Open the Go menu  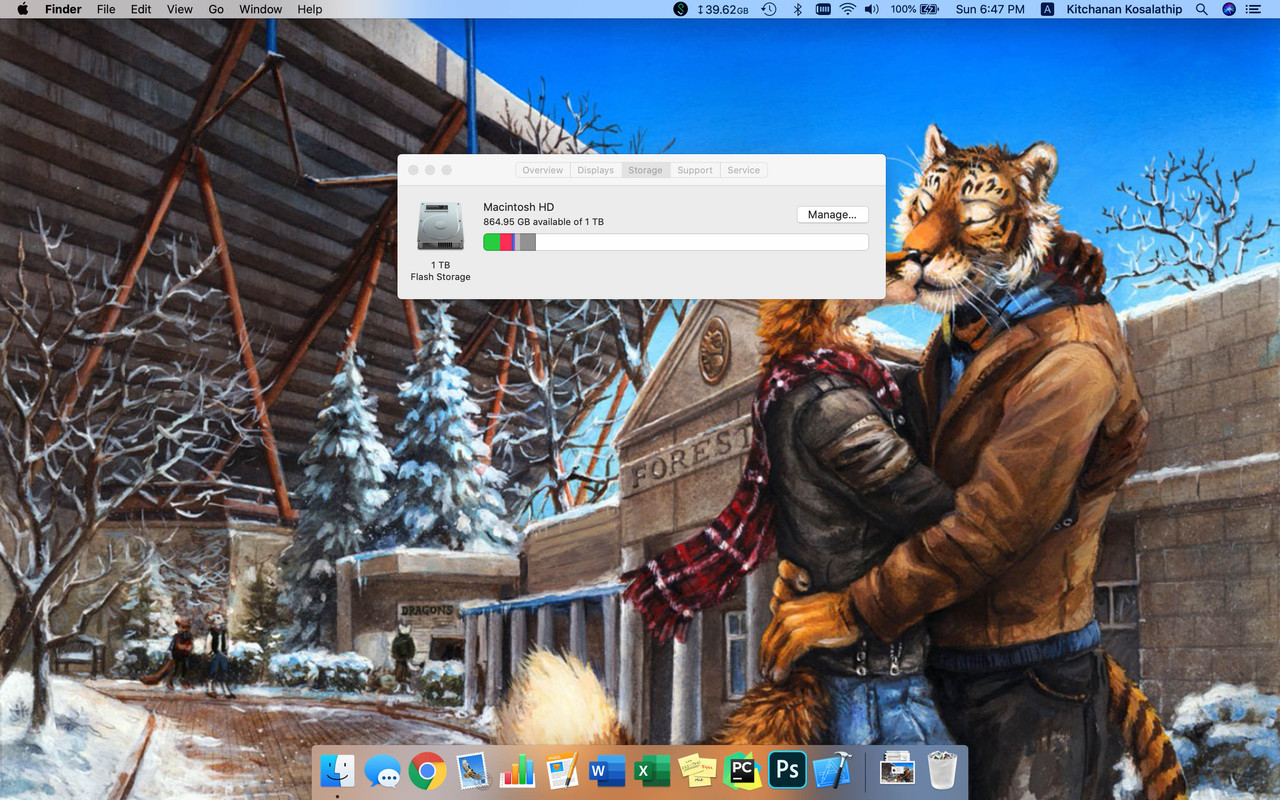click(x=216, y=9)
